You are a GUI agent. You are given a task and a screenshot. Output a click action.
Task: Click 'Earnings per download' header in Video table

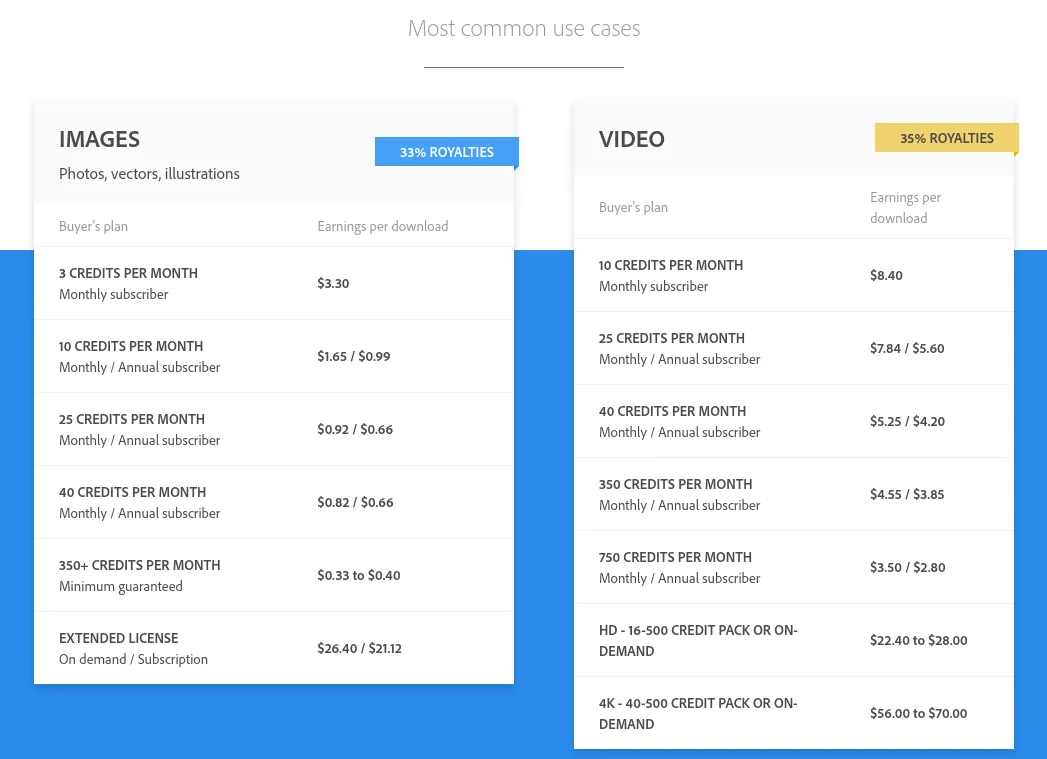tap(905, 208)
